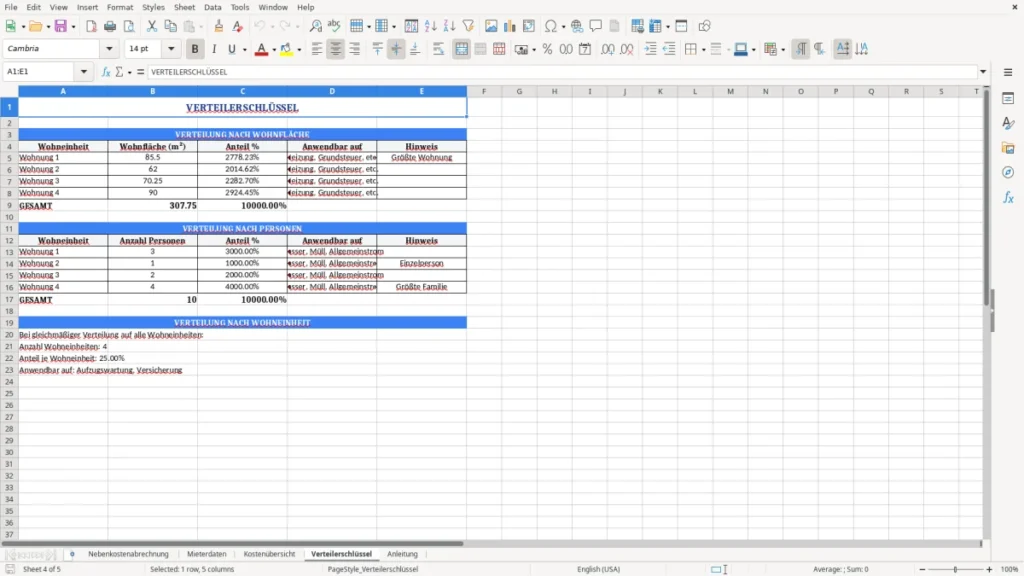Expand the formula bar
This screenshot has width=1024, height=576.
point(983,72)
